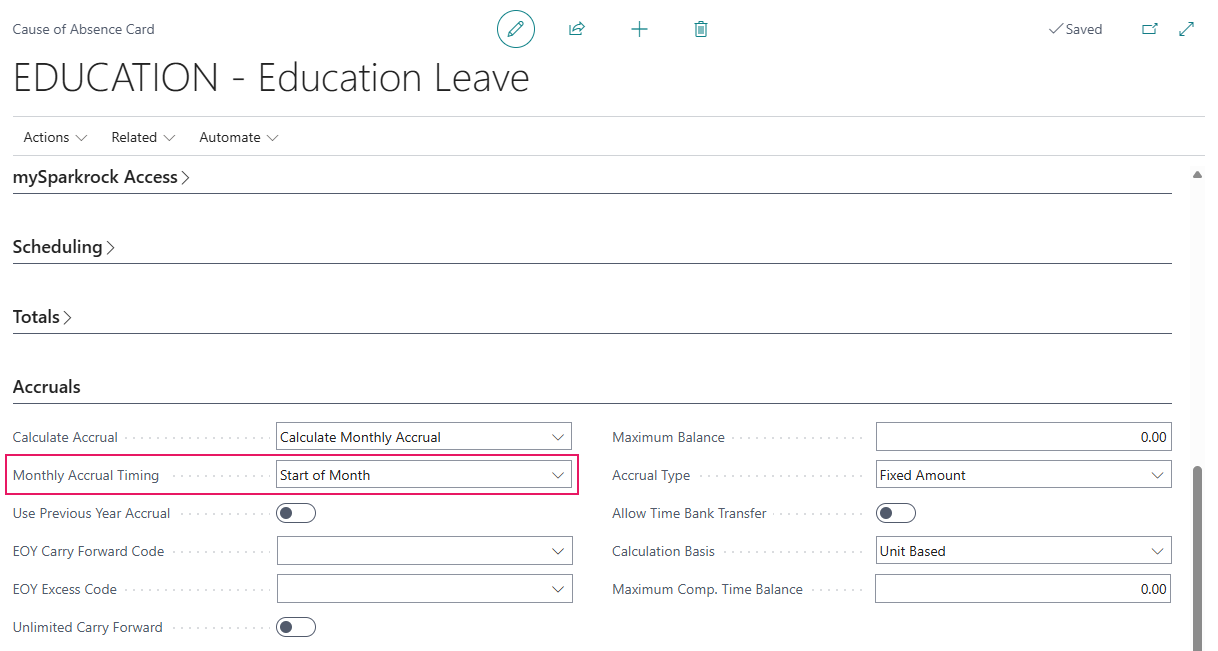Click the Unlimited Carry Forward label
Viewport: 1218px width, 651px height.
pyautogui.click(x=87, y=627)
